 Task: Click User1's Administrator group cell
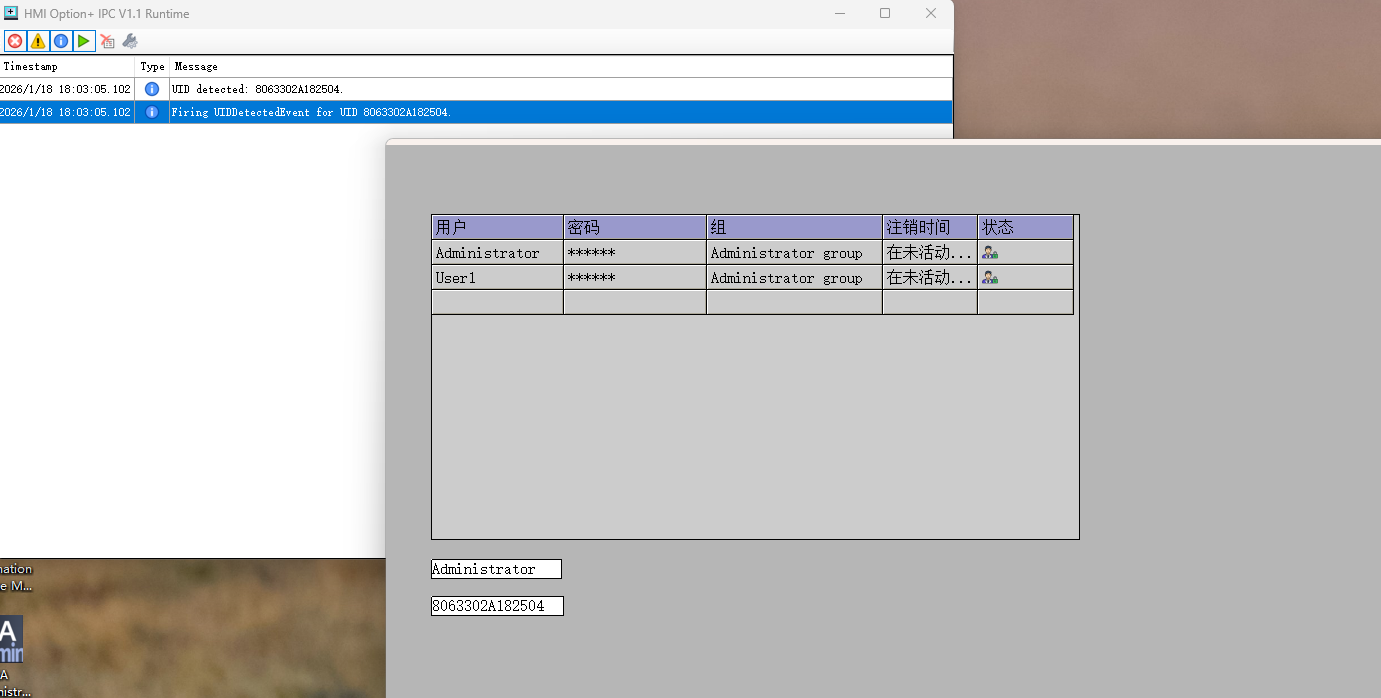pos(793,278)
